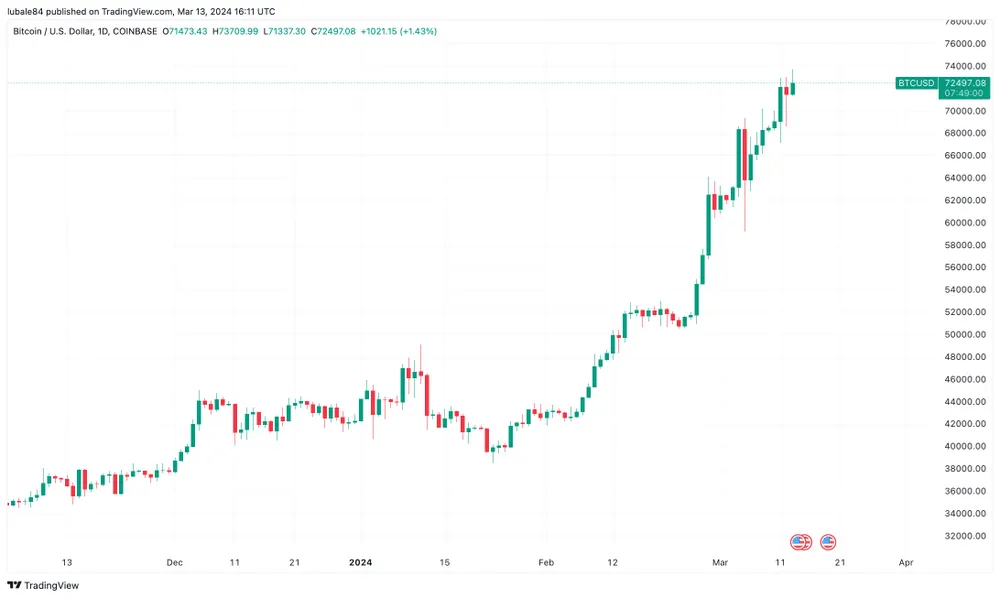Click the rightmost US flag event icon

tap(828, 542)
